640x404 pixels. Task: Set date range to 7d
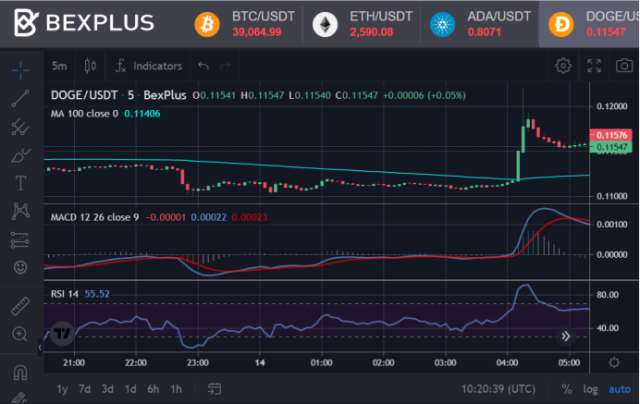point(87,389)
